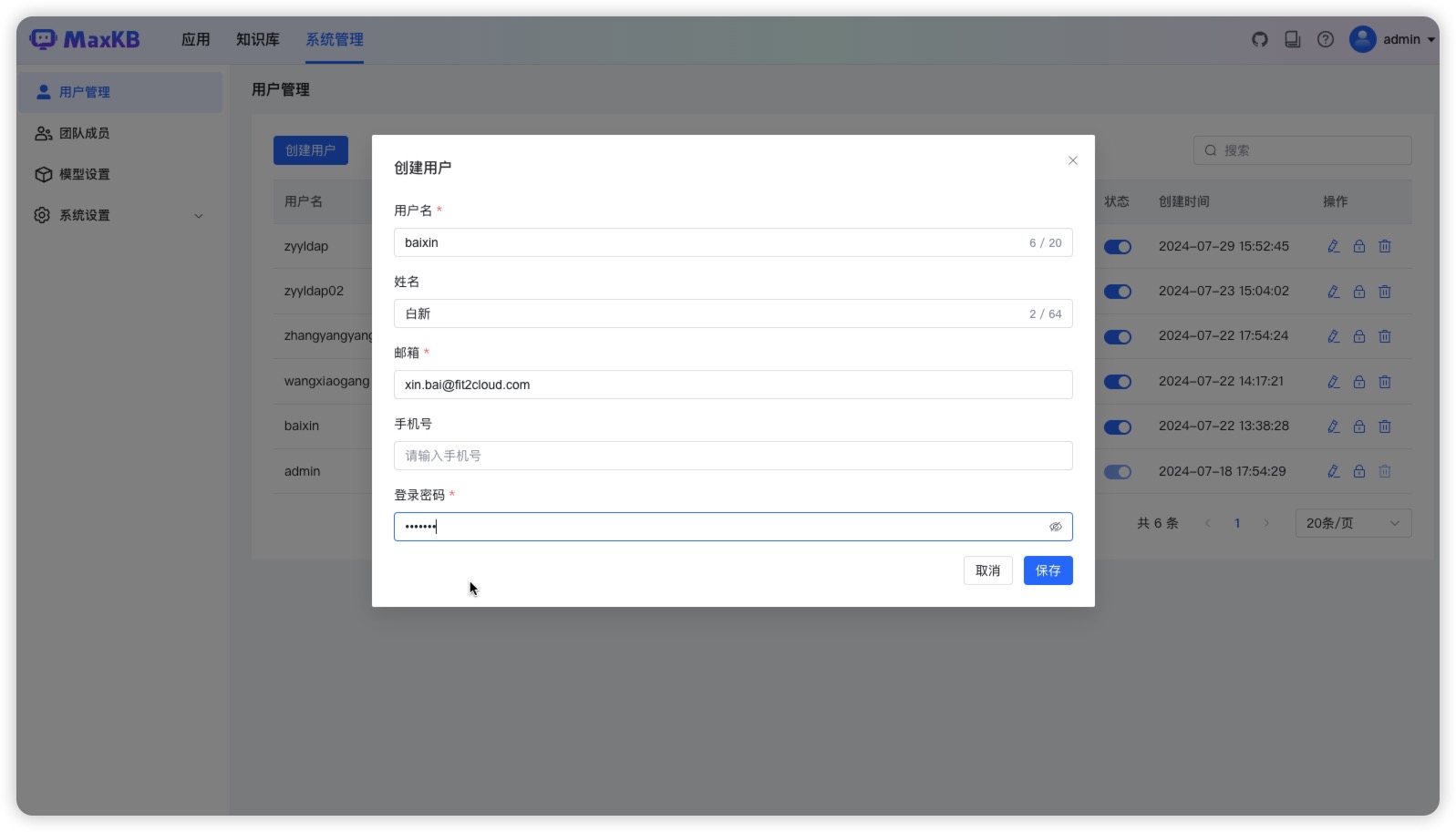Click the admin user avatar icon
Screen dimensions: 1456x832
[1362, 39]
